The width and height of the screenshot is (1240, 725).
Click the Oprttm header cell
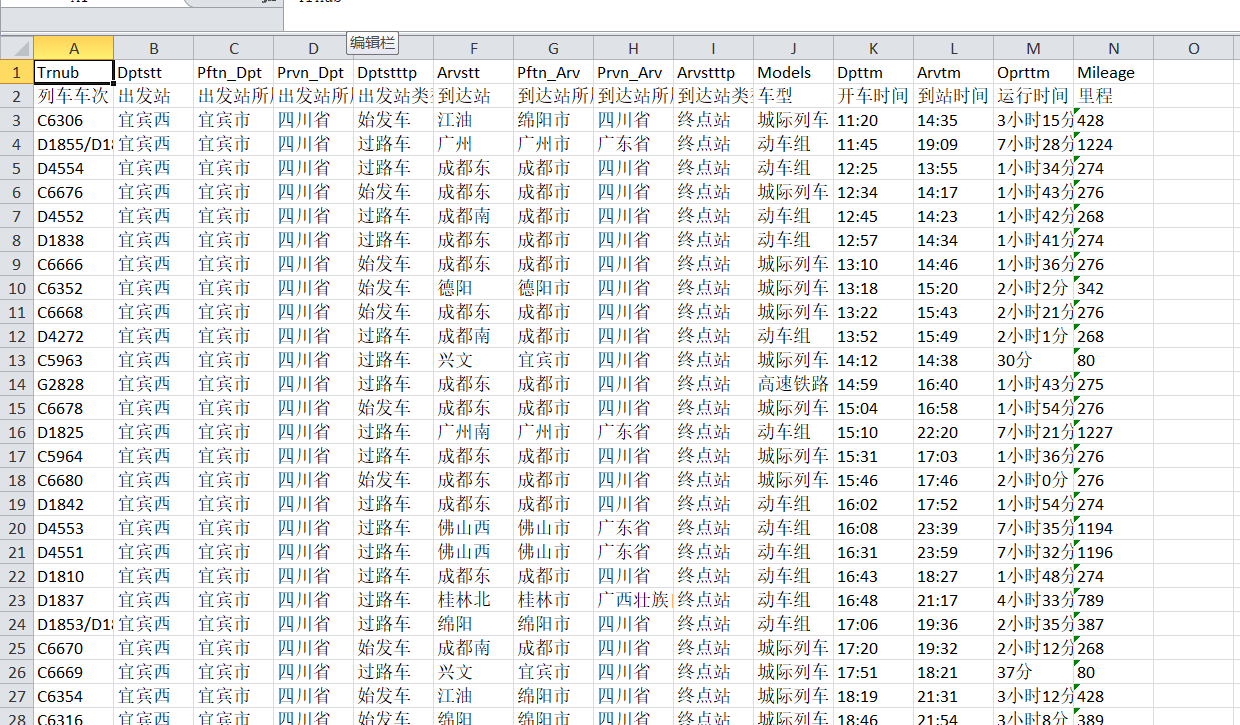click(x=1033, y=72)
